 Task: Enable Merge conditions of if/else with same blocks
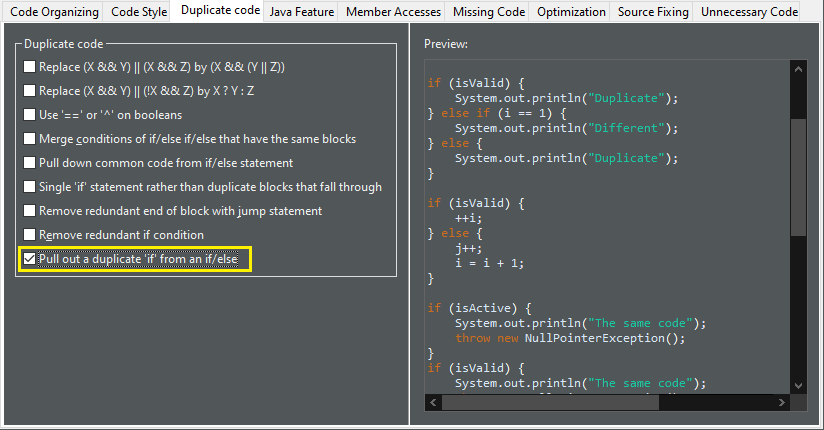pos(29,139)
